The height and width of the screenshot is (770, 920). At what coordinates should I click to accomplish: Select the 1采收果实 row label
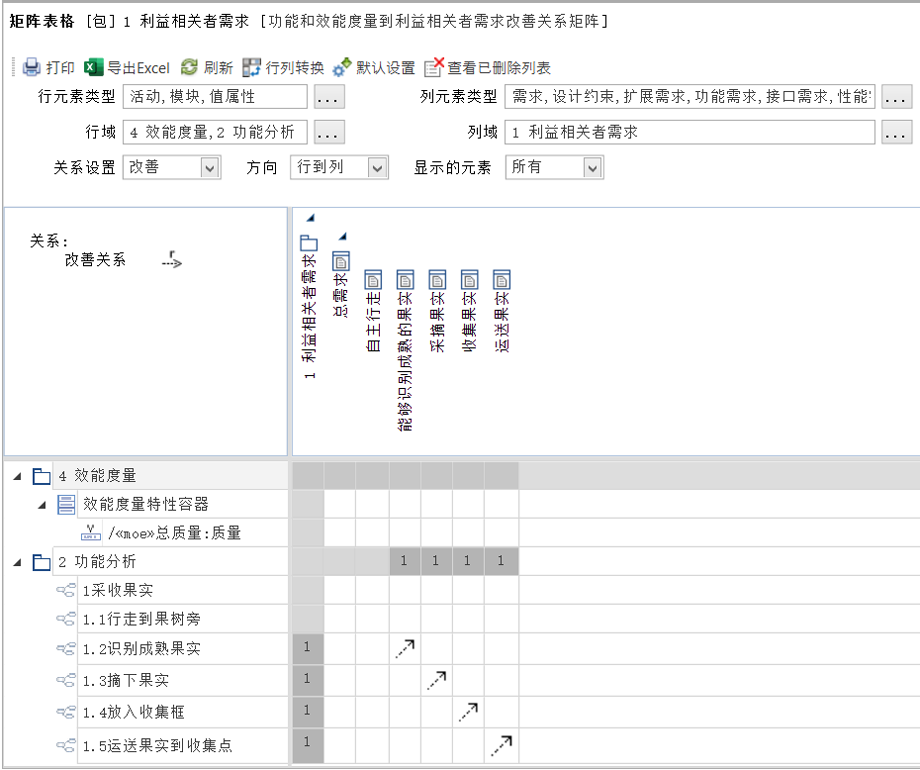pyautogui.click(x=117, y=590)
